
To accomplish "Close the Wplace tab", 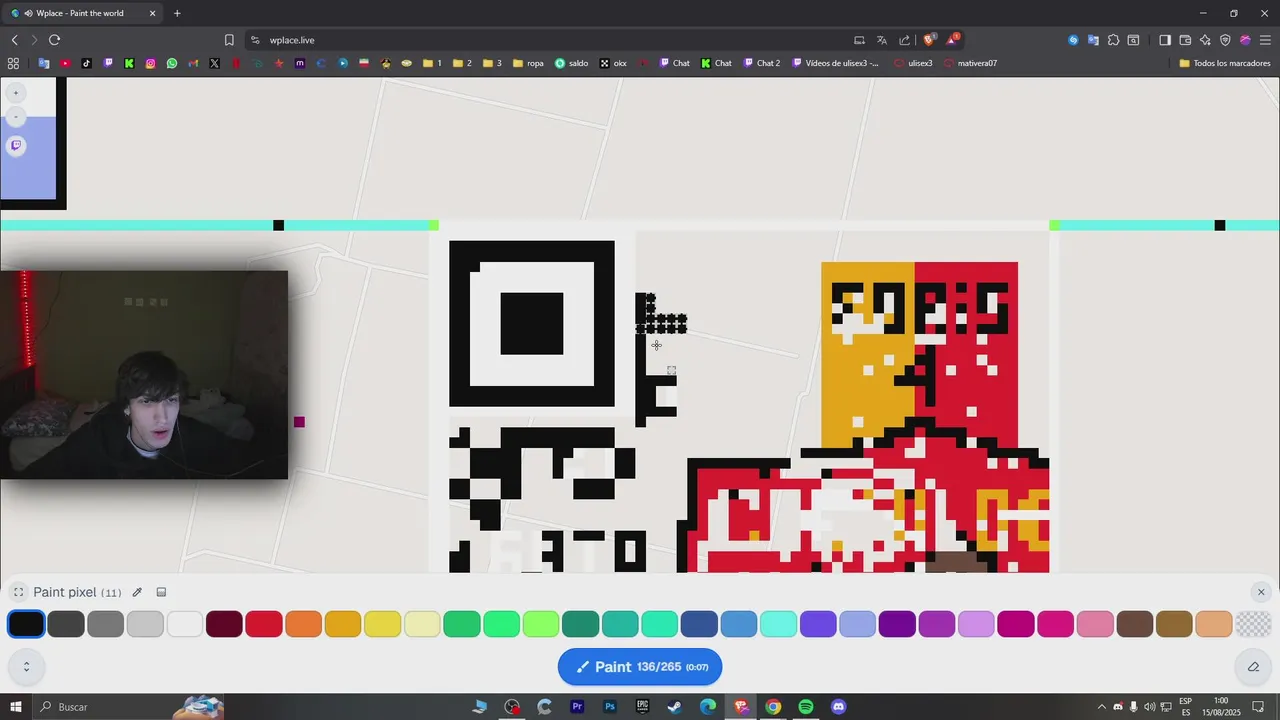I will tap(152, 13).
